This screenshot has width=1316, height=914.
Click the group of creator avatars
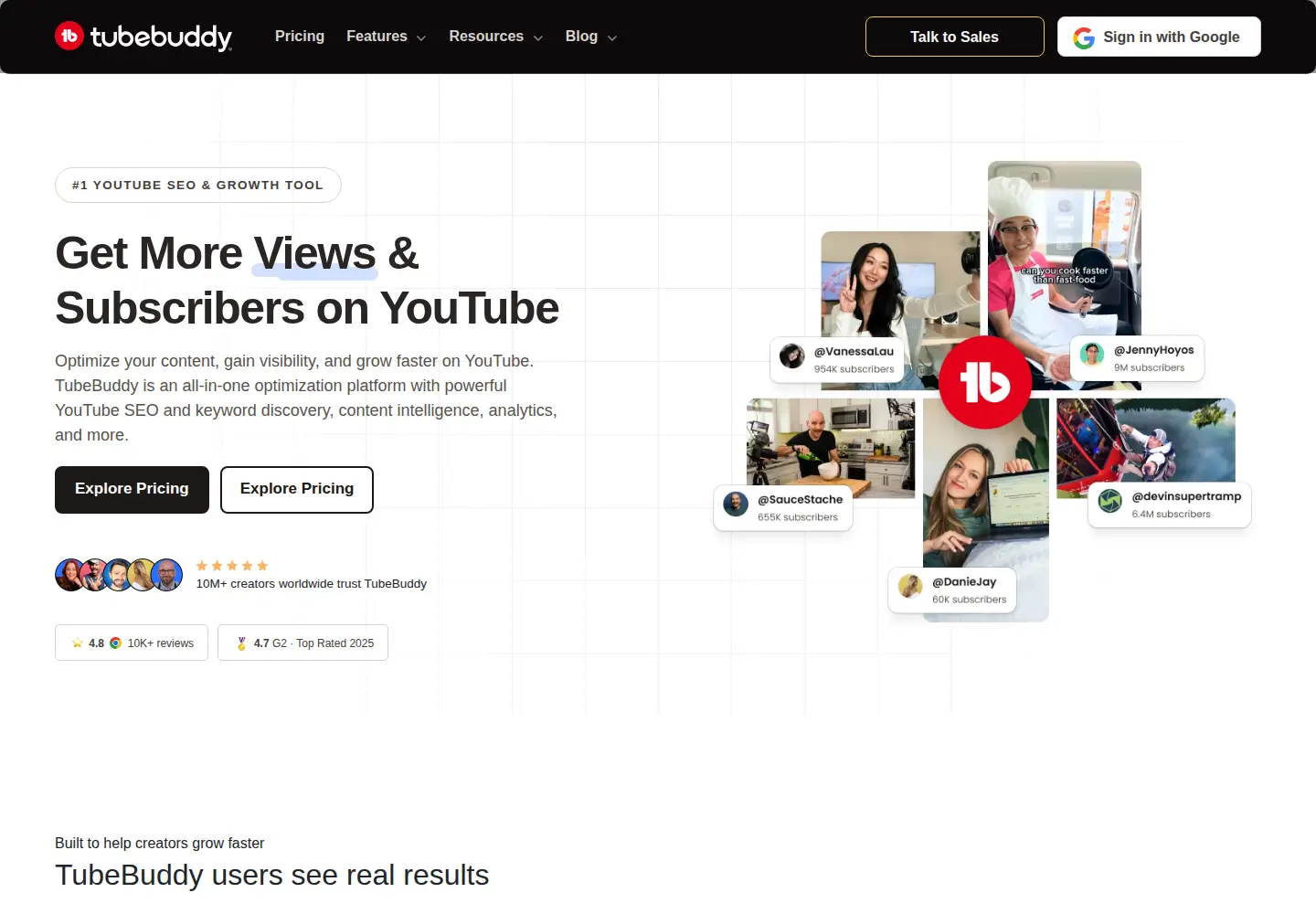point(119,575)
